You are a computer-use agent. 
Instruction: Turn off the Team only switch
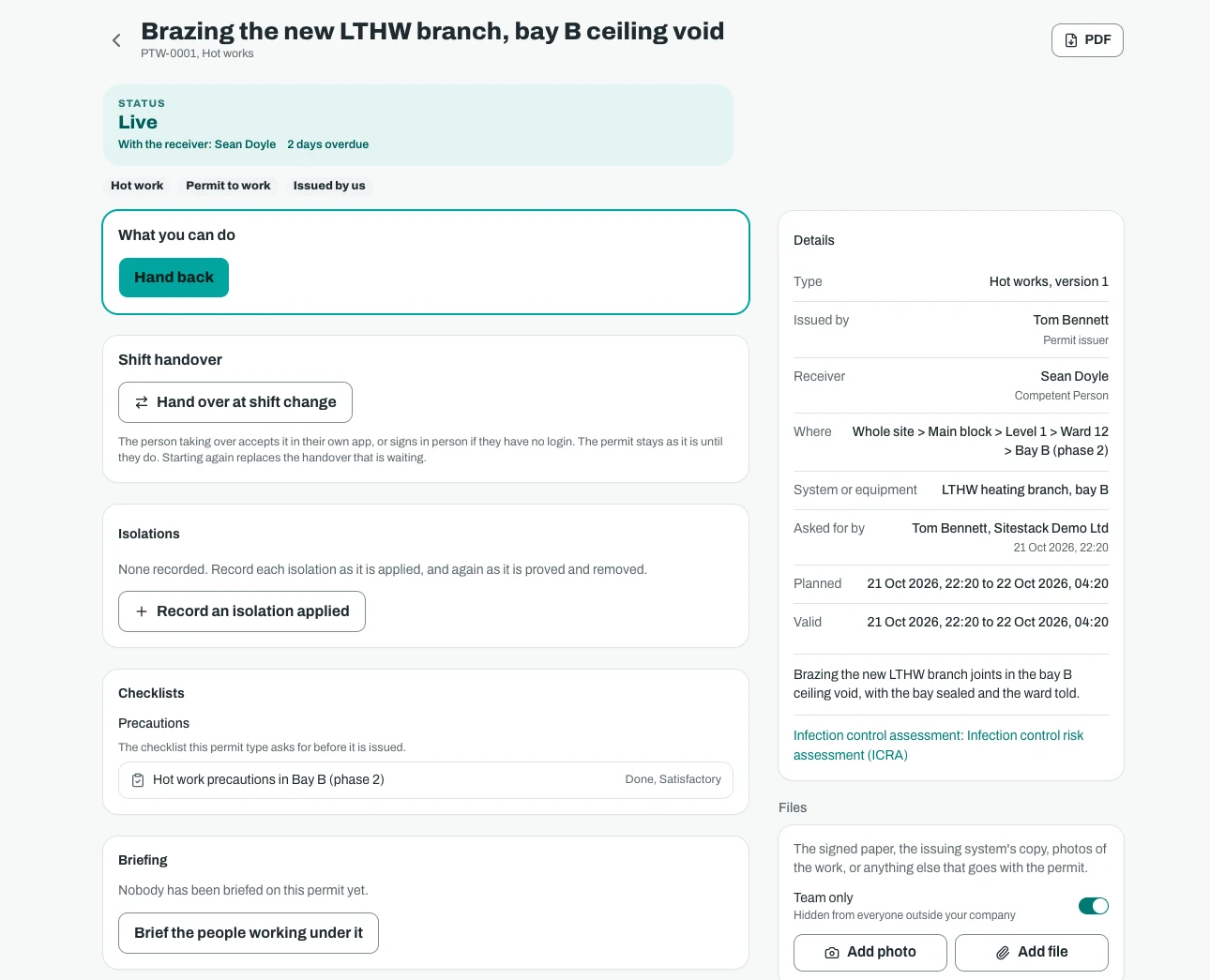(1094, 906)
